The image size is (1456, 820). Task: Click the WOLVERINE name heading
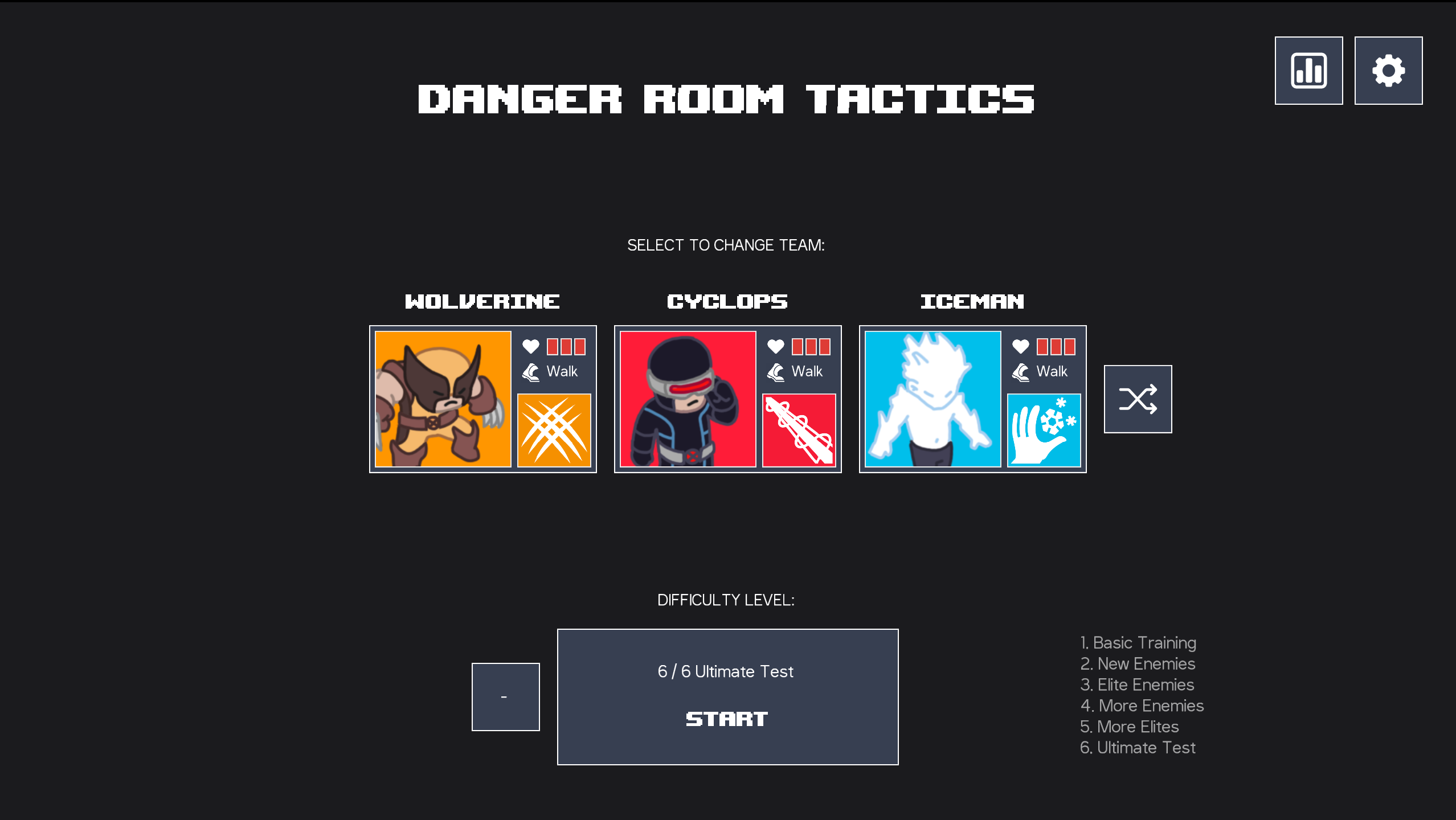click(482, 301)
